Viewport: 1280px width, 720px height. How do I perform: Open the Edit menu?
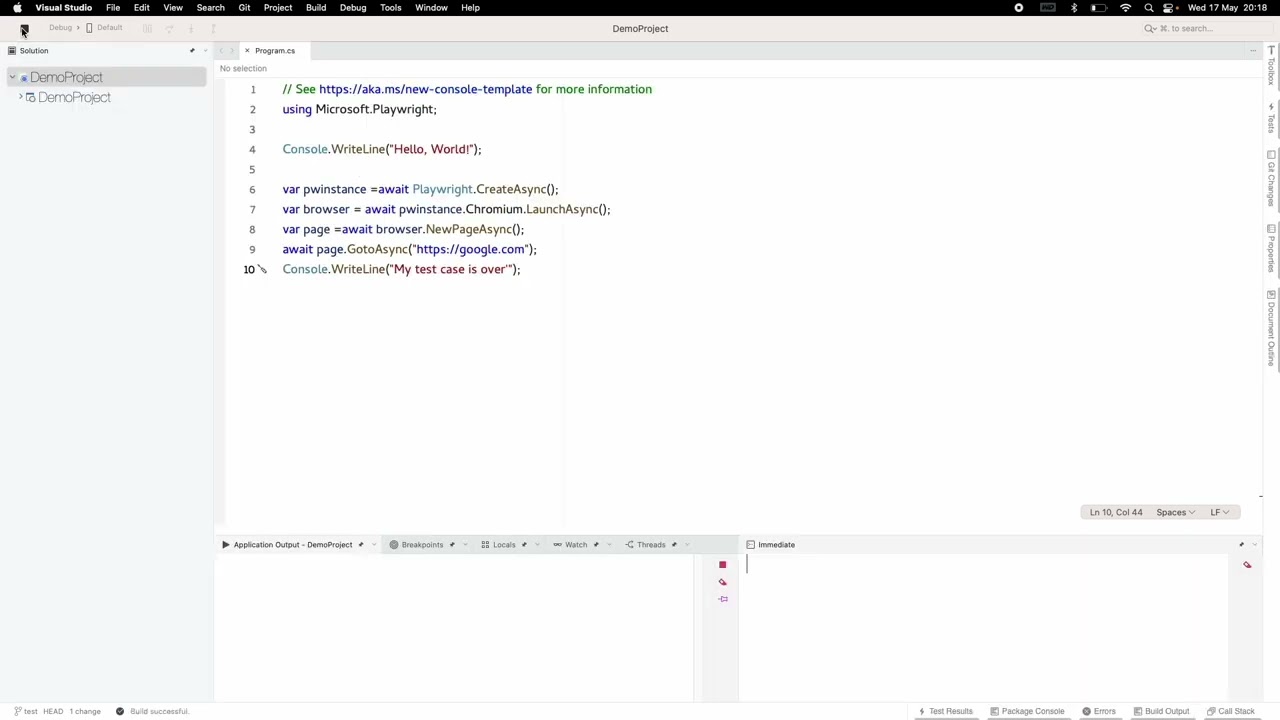(x=142, y=7)
